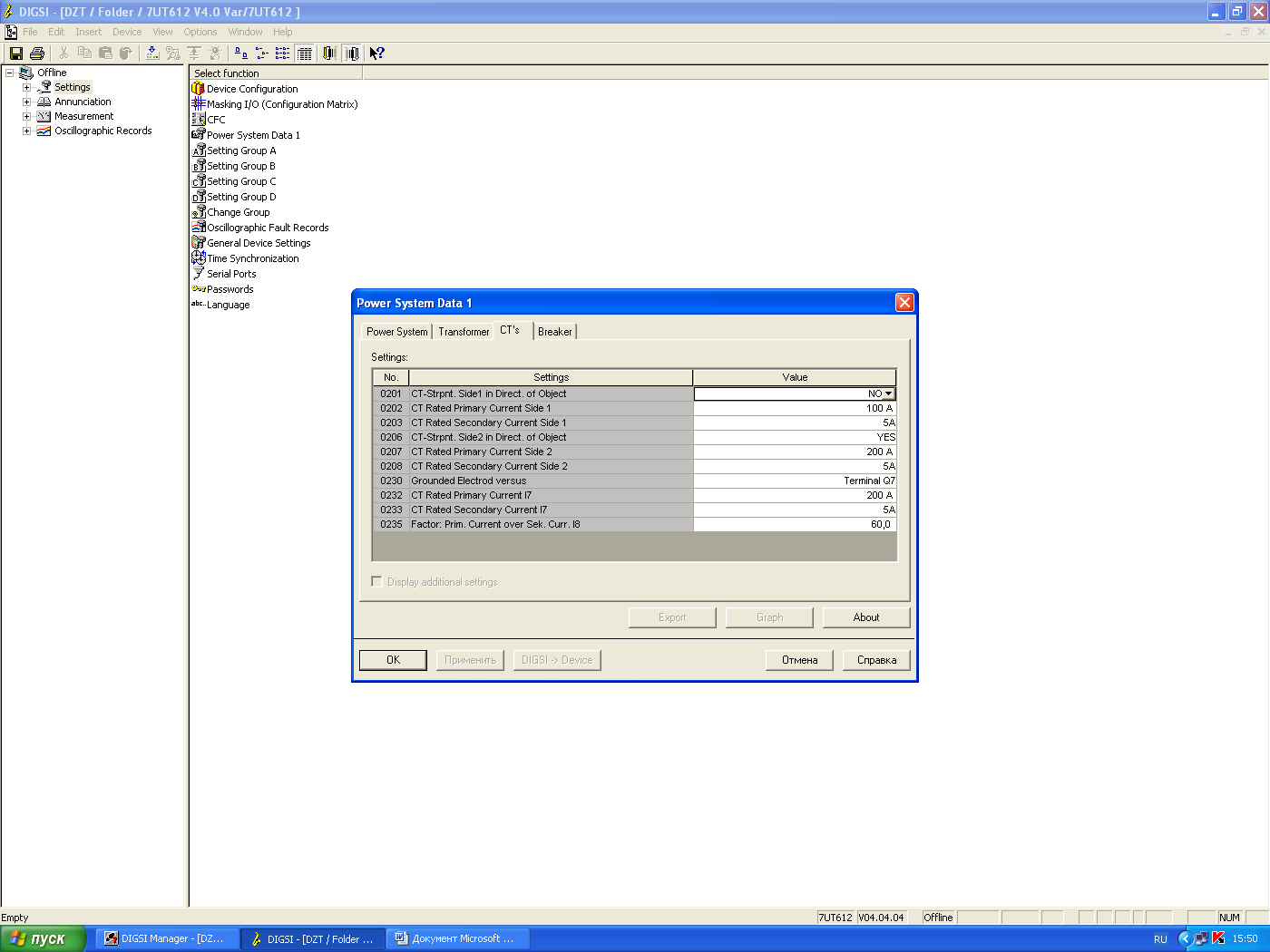Screen dimensions: 1270x952
Task: Click the Print toolbar icon
Action: (37, 53)
